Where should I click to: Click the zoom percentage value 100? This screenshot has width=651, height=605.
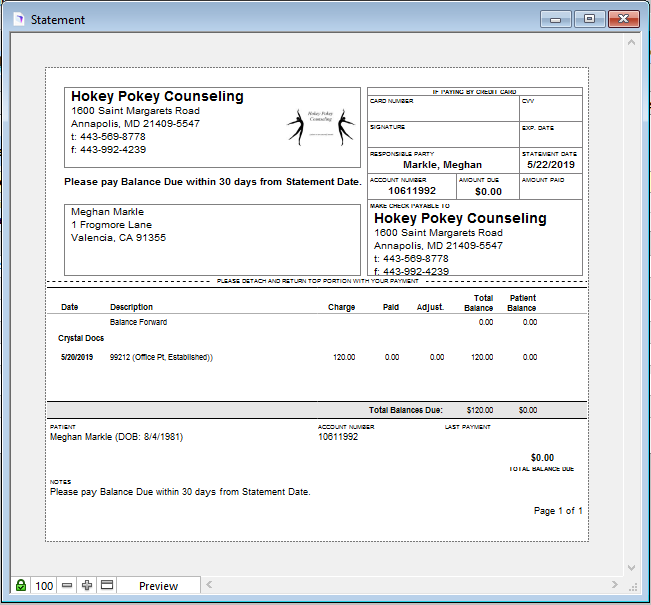pos(44,586)
